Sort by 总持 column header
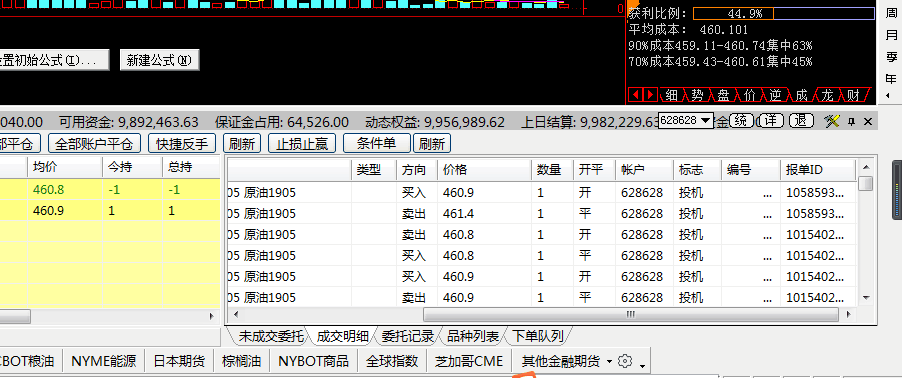The width and height of the screenshot is (902, 378). [191, 167]
